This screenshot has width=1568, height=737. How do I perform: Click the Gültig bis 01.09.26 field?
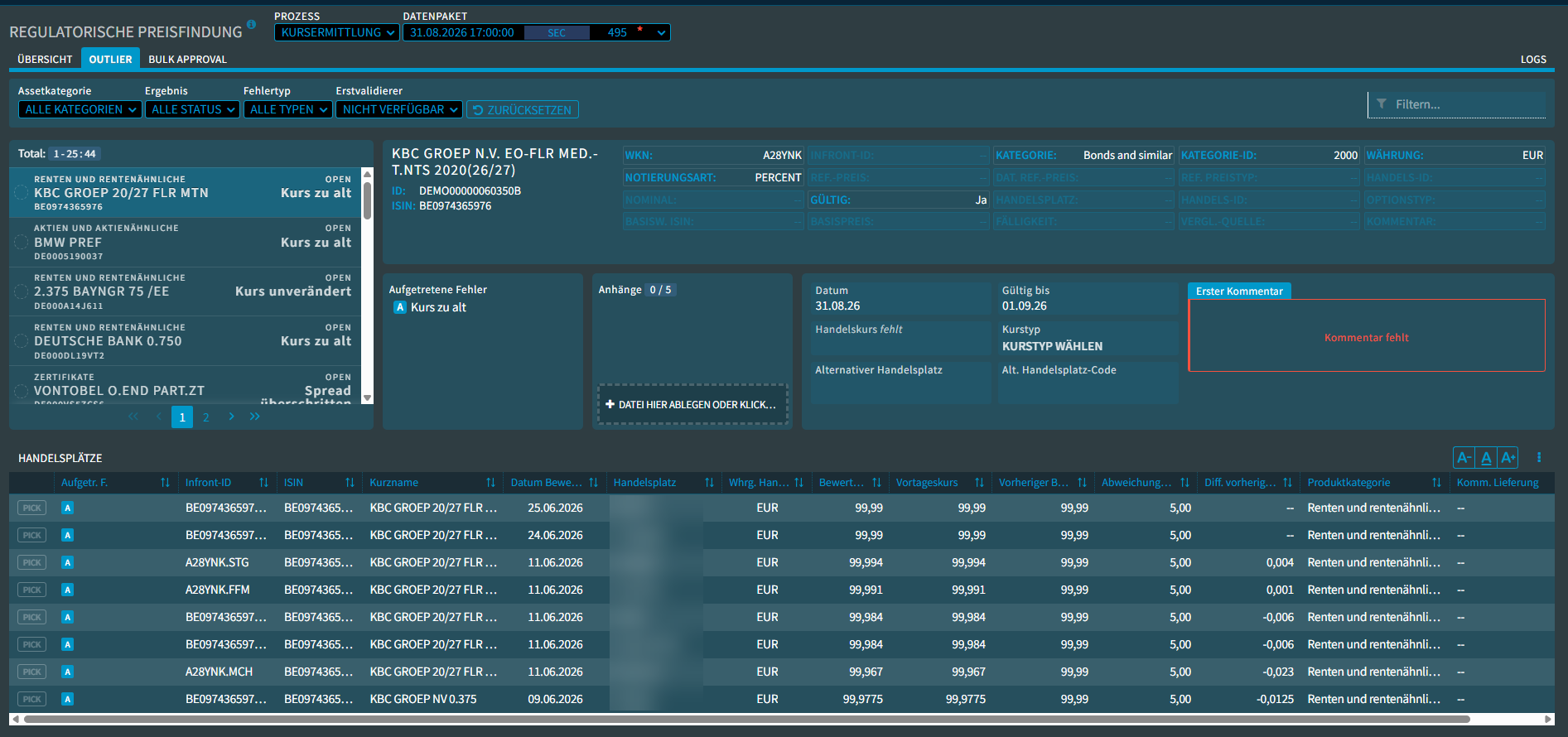tap(1088, 298)
